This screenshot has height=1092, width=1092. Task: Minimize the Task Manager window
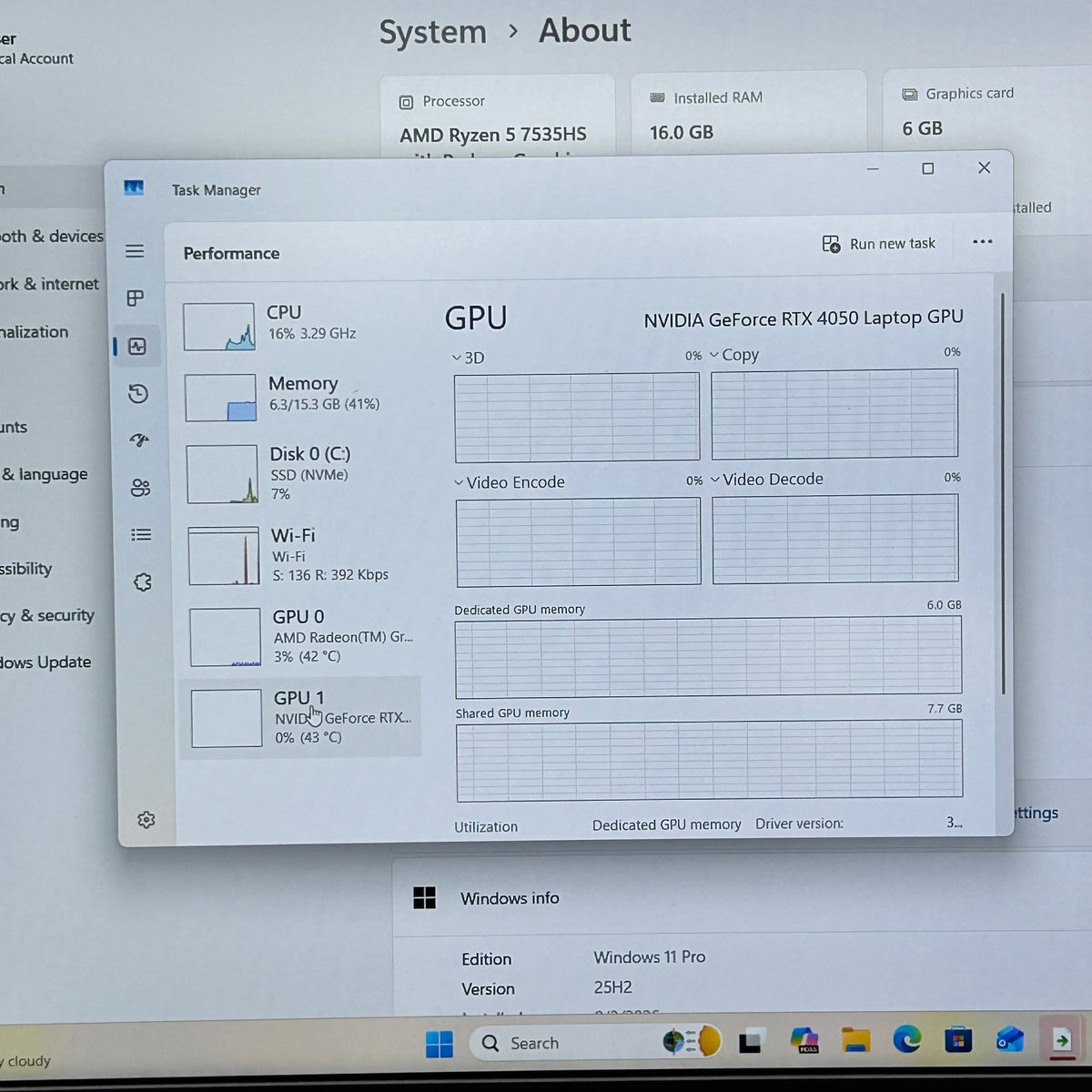coord(873,169)
